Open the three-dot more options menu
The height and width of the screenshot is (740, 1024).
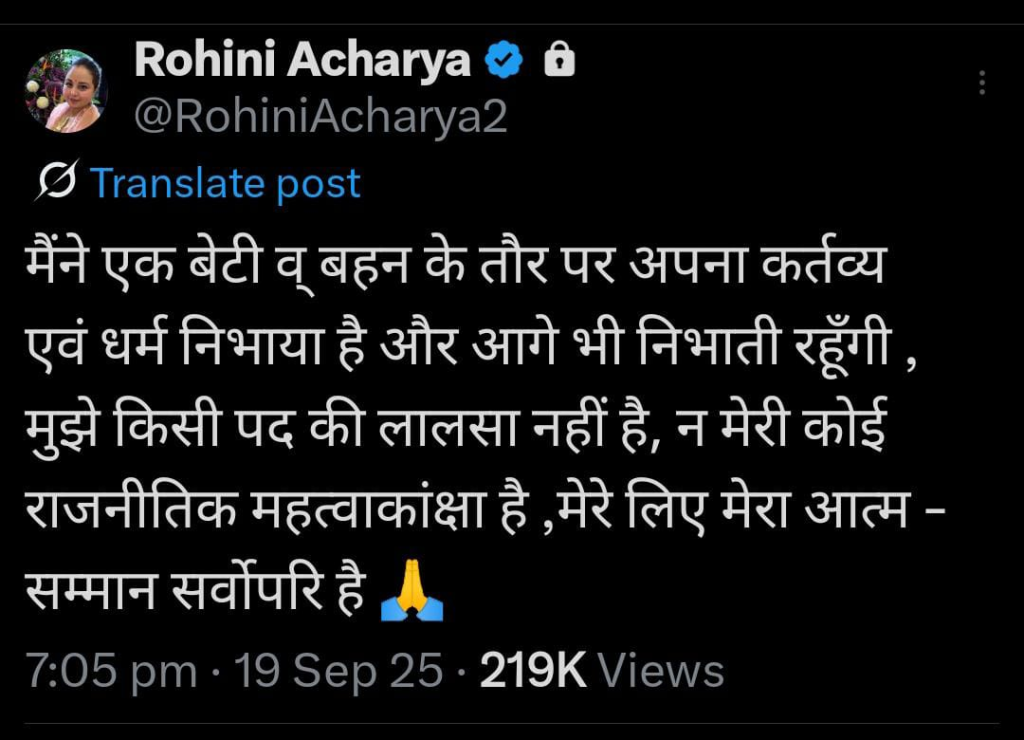click(x=982, y=83)
